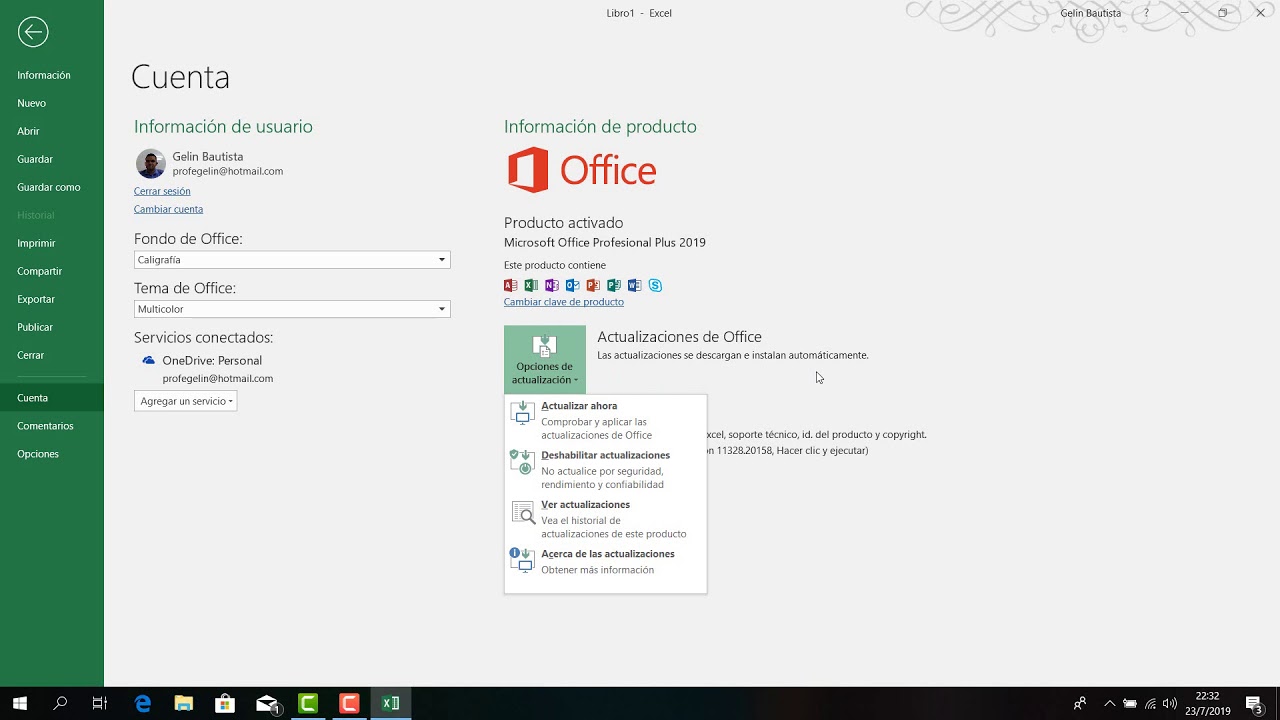Open the volume control in system tray
The image size is (1280, 720).
coord(1170,703)
